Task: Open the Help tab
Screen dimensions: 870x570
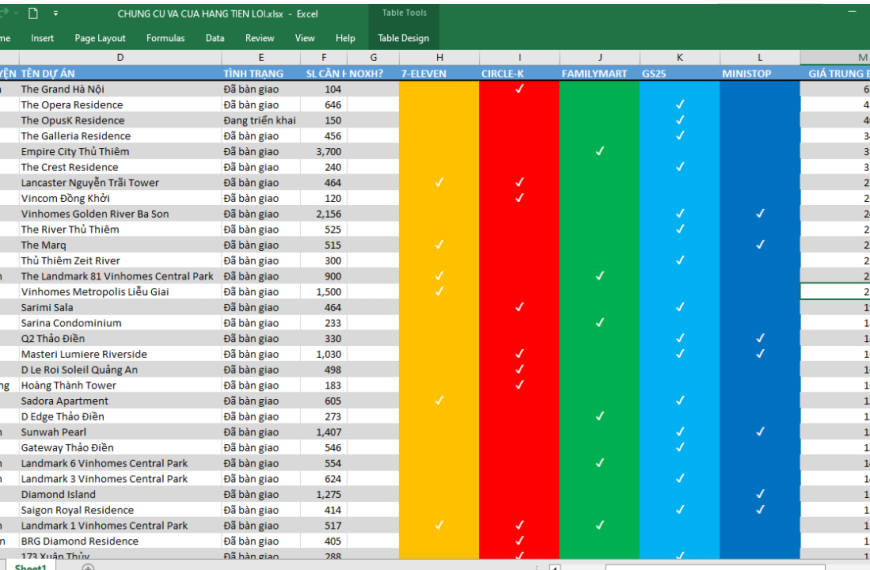Action: coord(345,38)
